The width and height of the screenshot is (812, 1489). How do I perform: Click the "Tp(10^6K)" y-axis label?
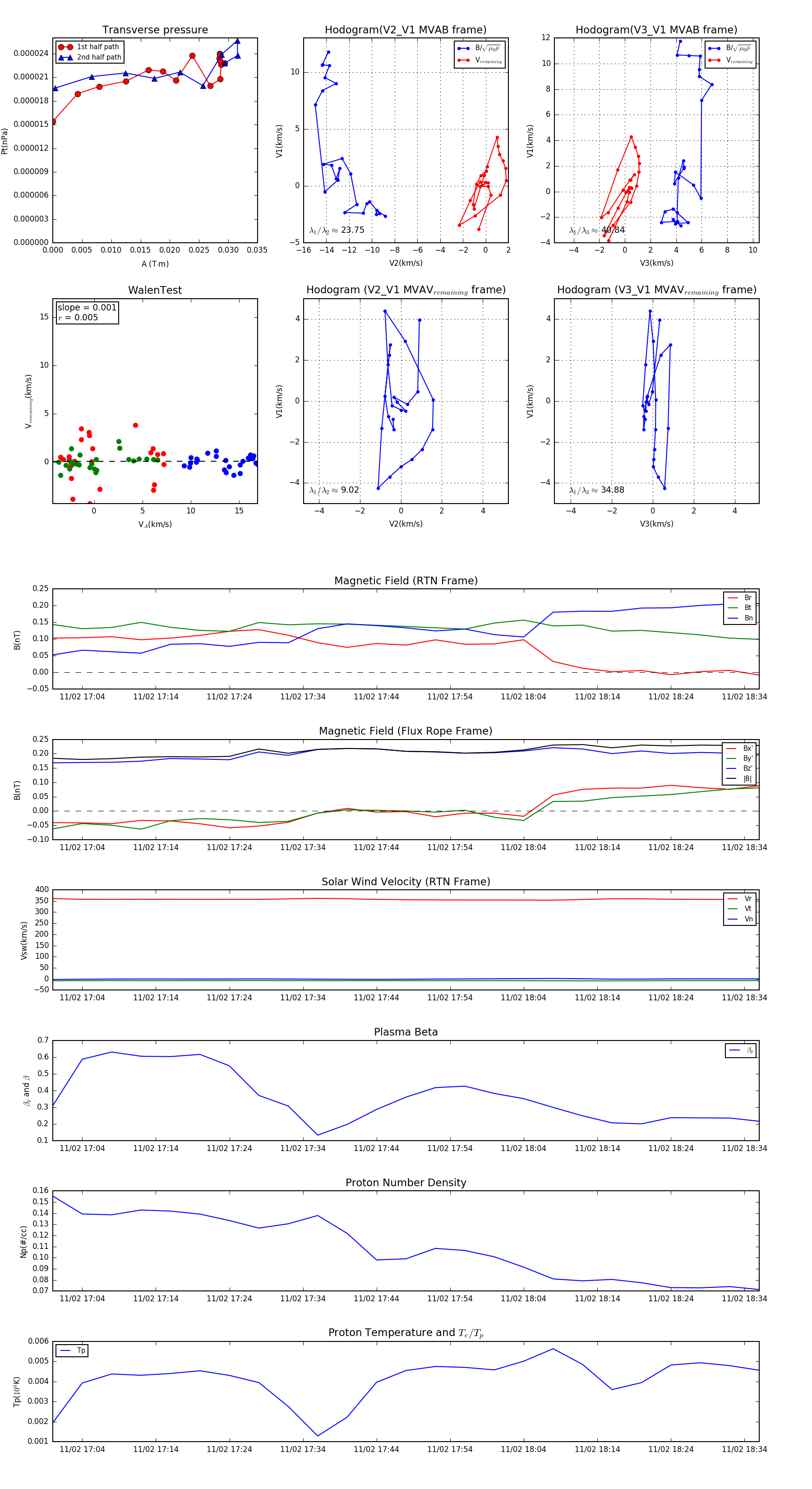click(x=17, y=1392)
